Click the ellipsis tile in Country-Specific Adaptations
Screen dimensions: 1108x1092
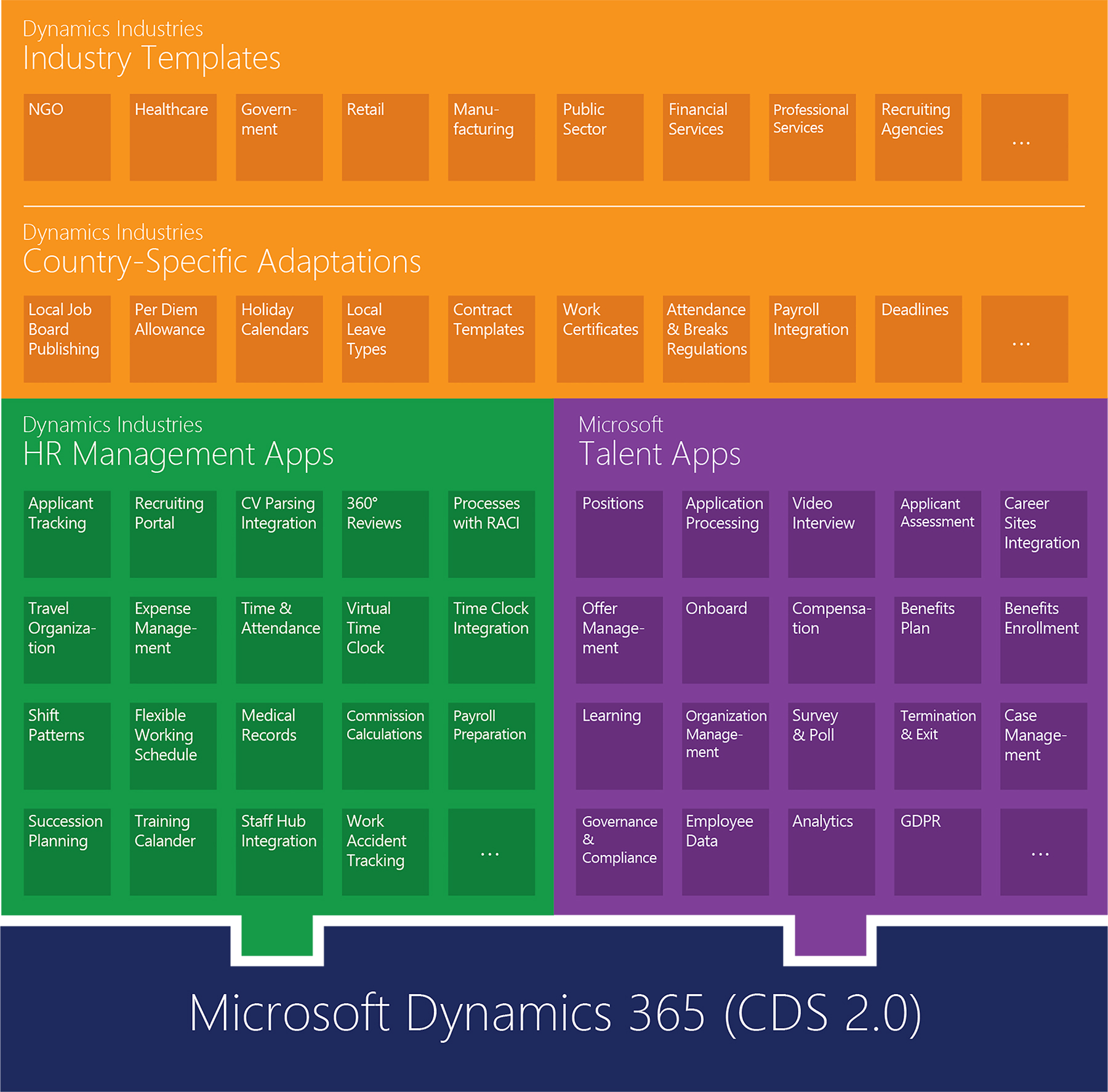click(1025, 339)
